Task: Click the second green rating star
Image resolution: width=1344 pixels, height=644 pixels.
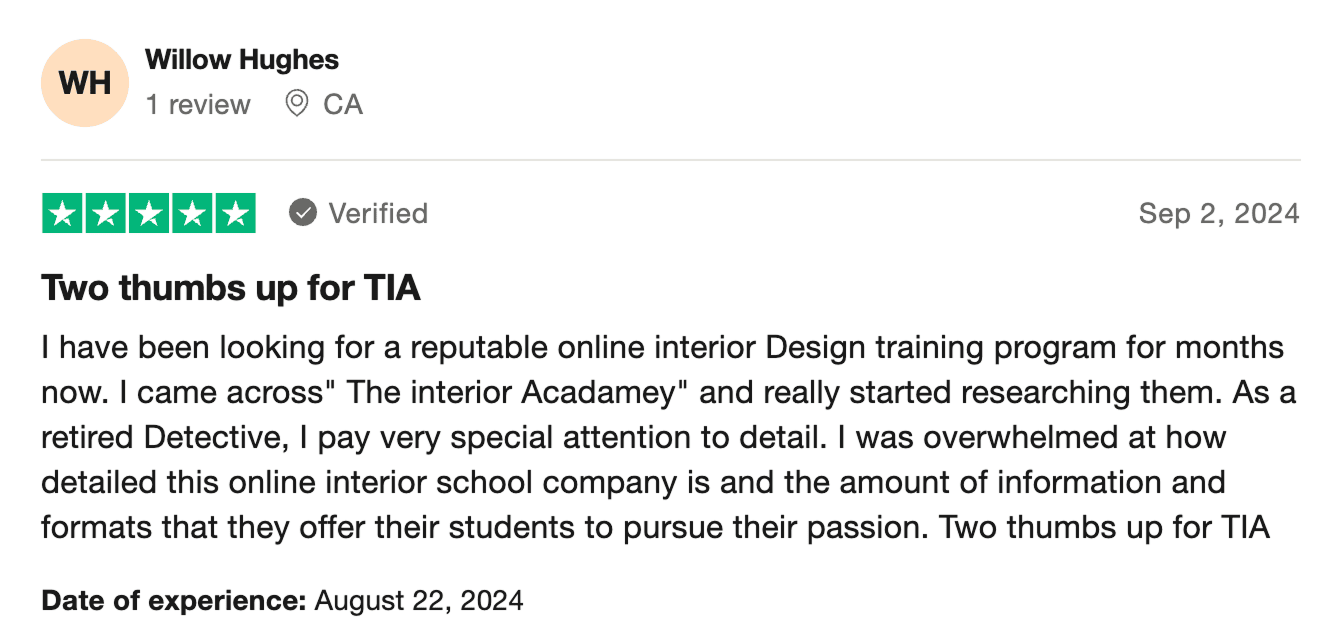Action: coord(106,213)
